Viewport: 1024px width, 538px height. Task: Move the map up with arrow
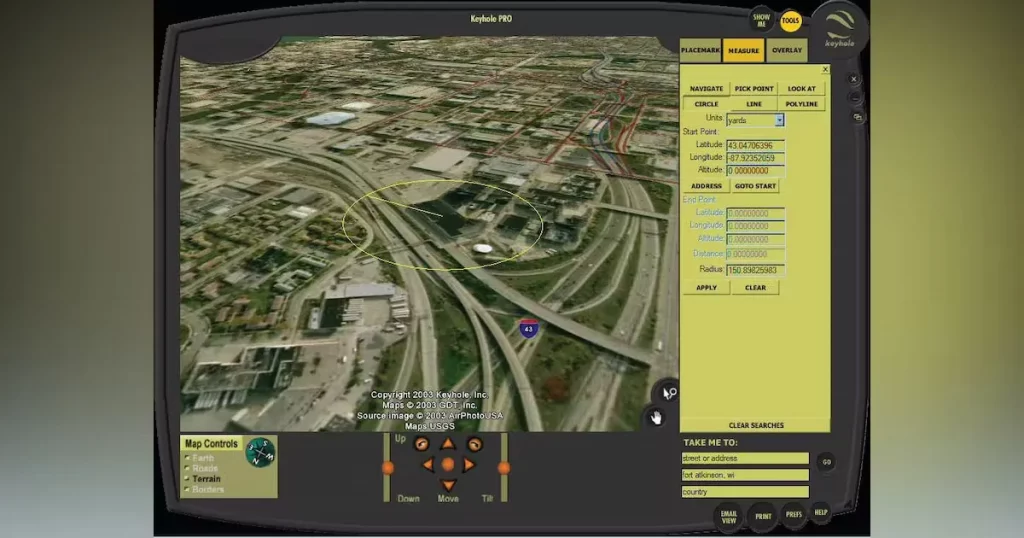(x=448, y=445)
